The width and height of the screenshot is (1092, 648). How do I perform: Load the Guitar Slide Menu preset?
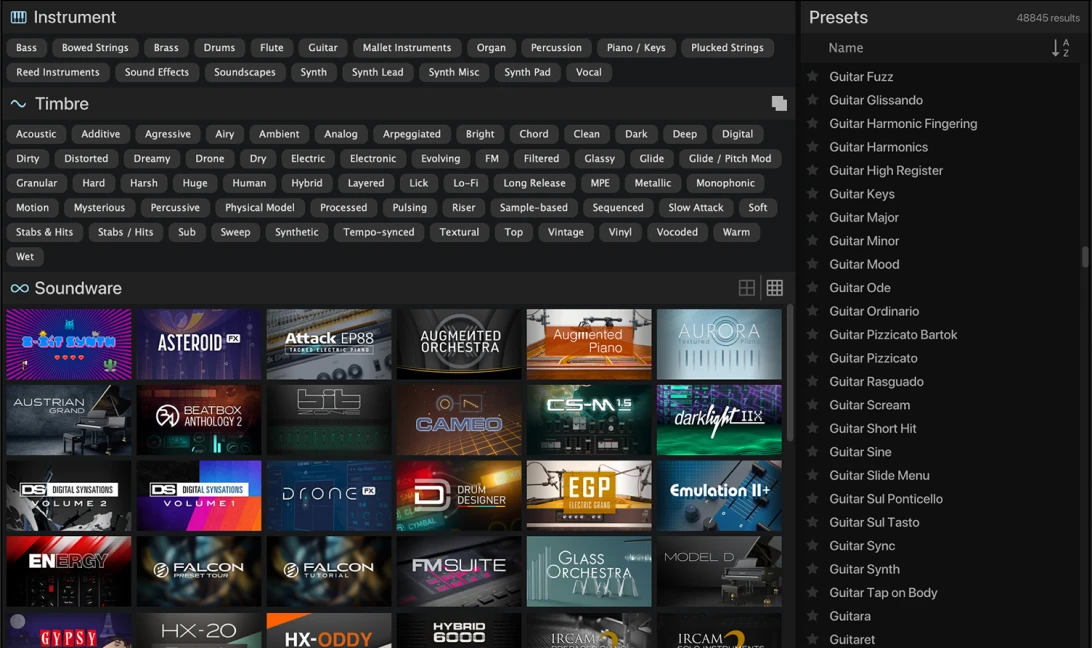[x=879, y=475]
